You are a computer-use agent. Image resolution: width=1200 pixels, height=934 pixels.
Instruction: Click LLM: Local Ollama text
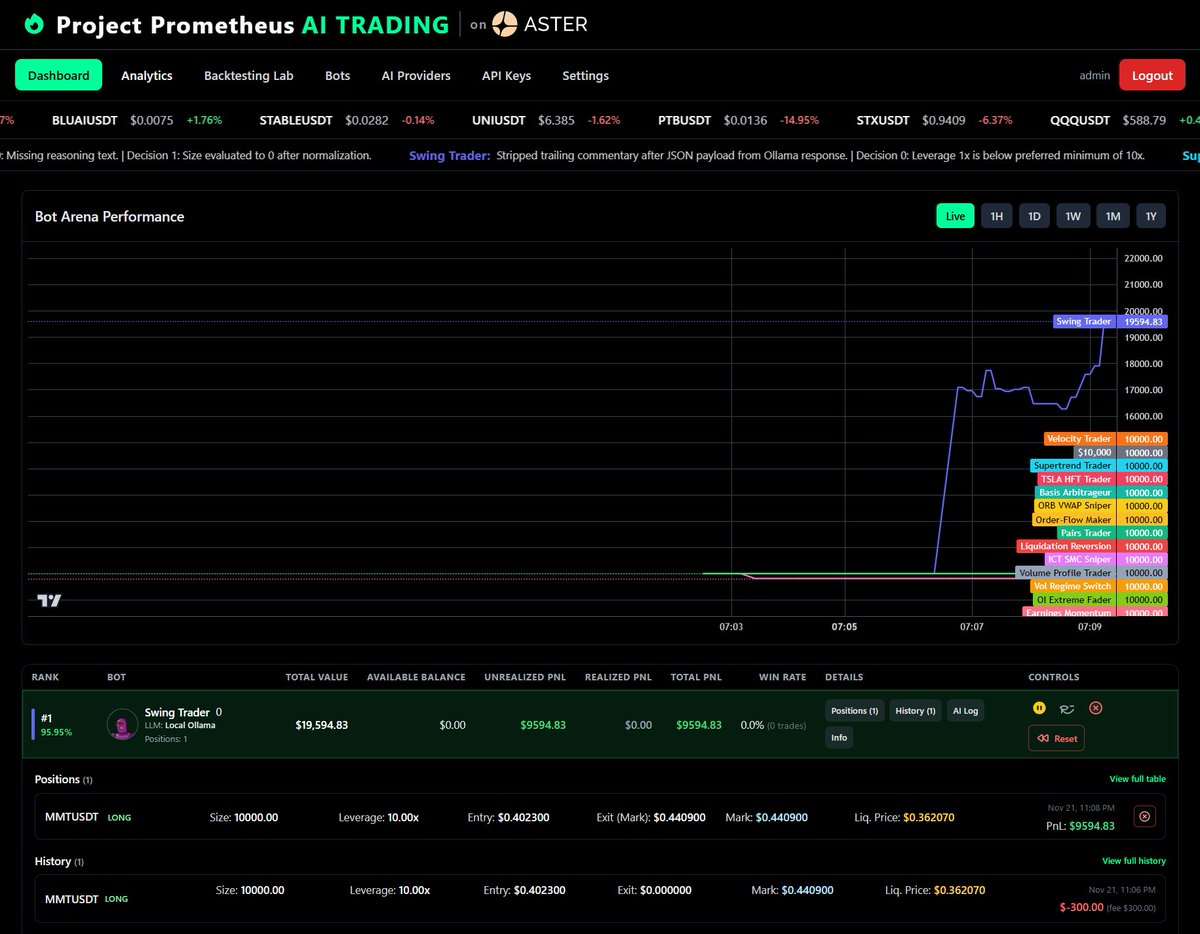point(180,725)
